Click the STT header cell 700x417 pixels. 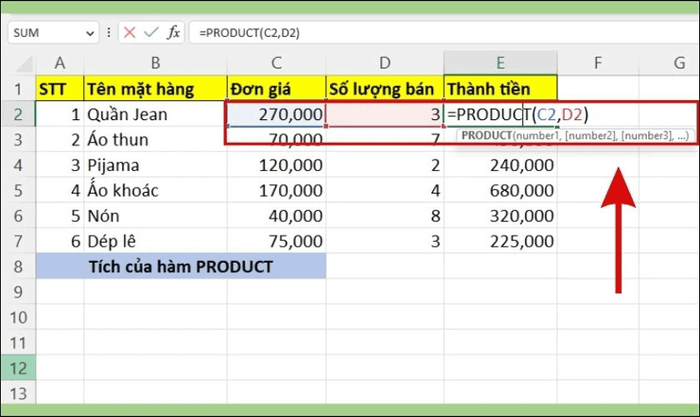(60, 89)
